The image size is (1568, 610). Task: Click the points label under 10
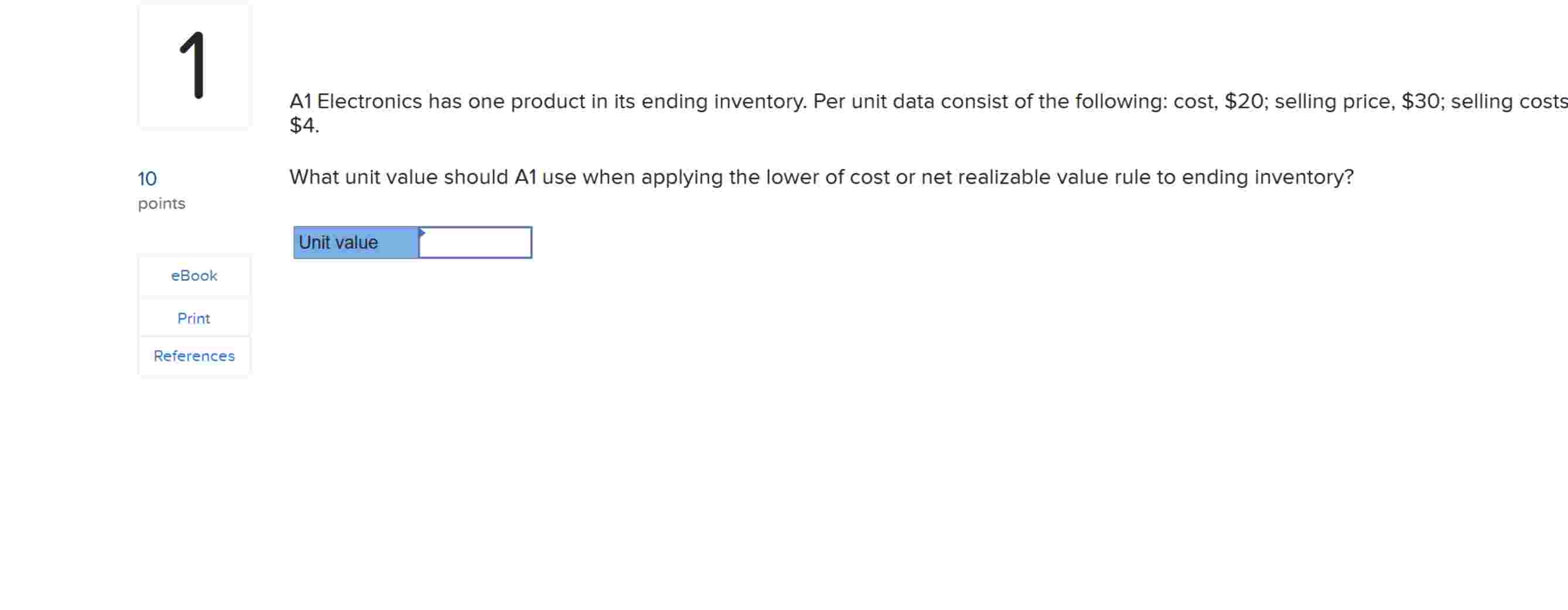point(161,203)
